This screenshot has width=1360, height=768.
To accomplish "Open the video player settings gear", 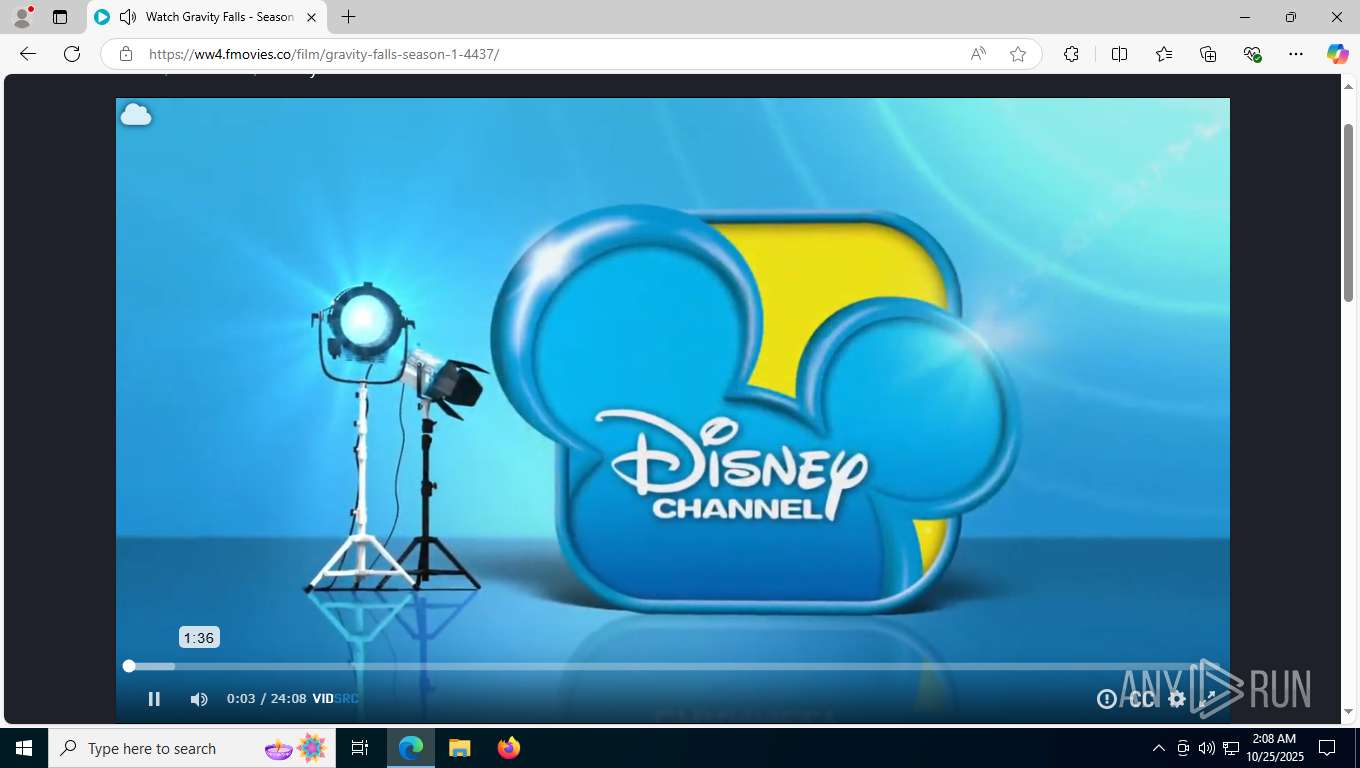I will coord(1177,699).
